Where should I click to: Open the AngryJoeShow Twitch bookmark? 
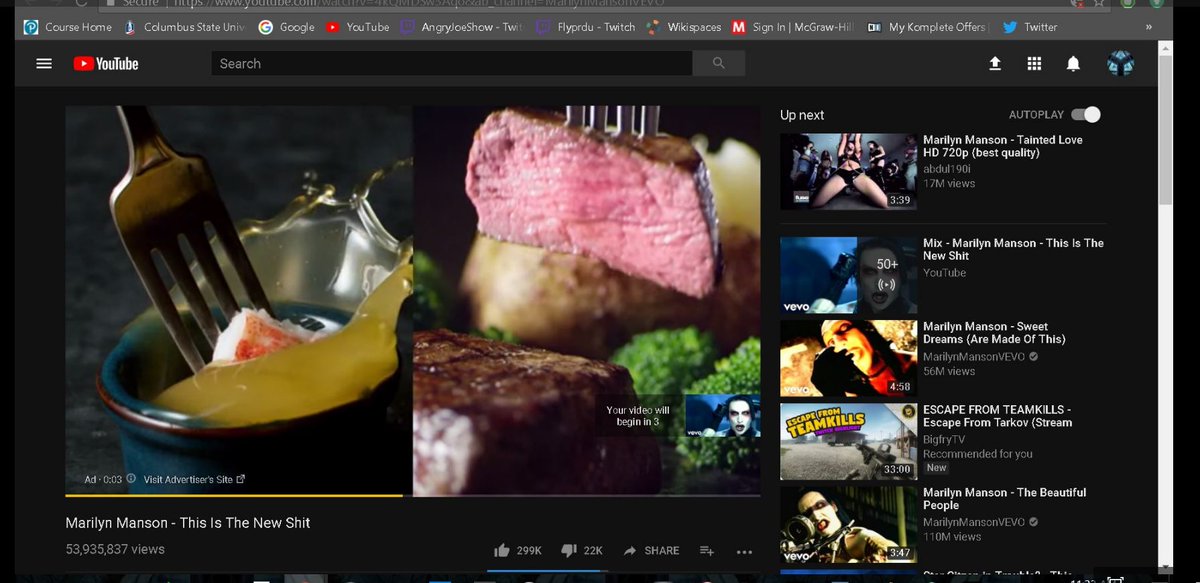click(462, 27)
